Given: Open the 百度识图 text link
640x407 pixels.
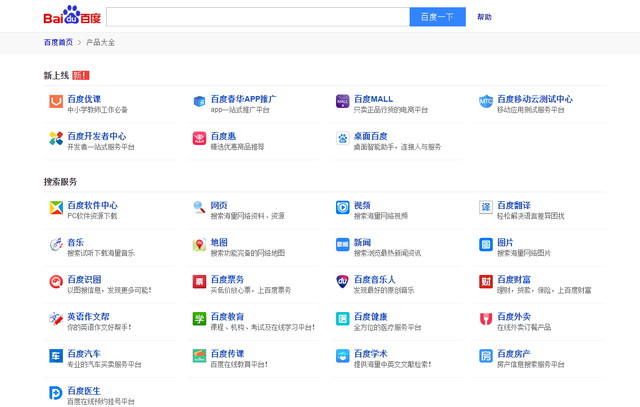Looking at the screenshot, I should click(x=84, y=279).
